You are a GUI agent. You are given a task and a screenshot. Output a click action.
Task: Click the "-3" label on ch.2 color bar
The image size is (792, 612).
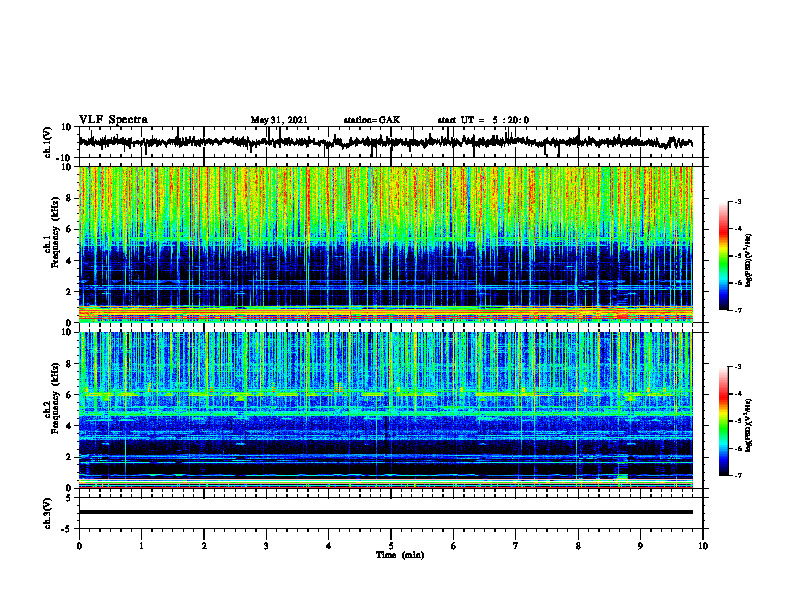[x=738, y=367]
